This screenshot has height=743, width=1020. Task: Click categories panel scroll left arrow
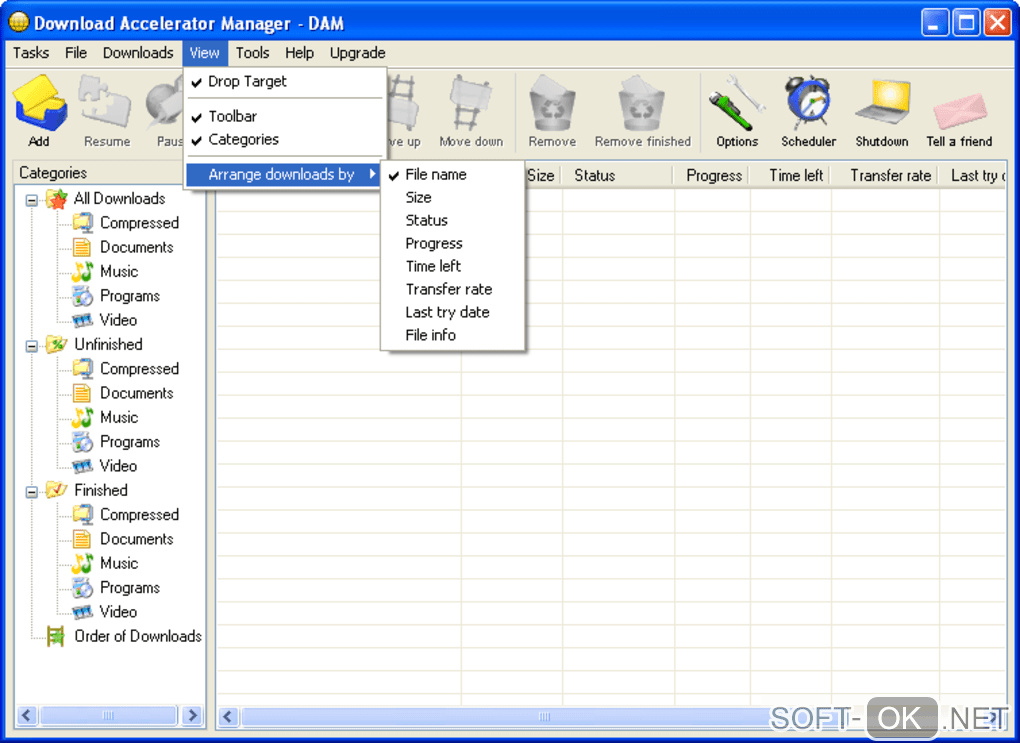coord(27,715)
